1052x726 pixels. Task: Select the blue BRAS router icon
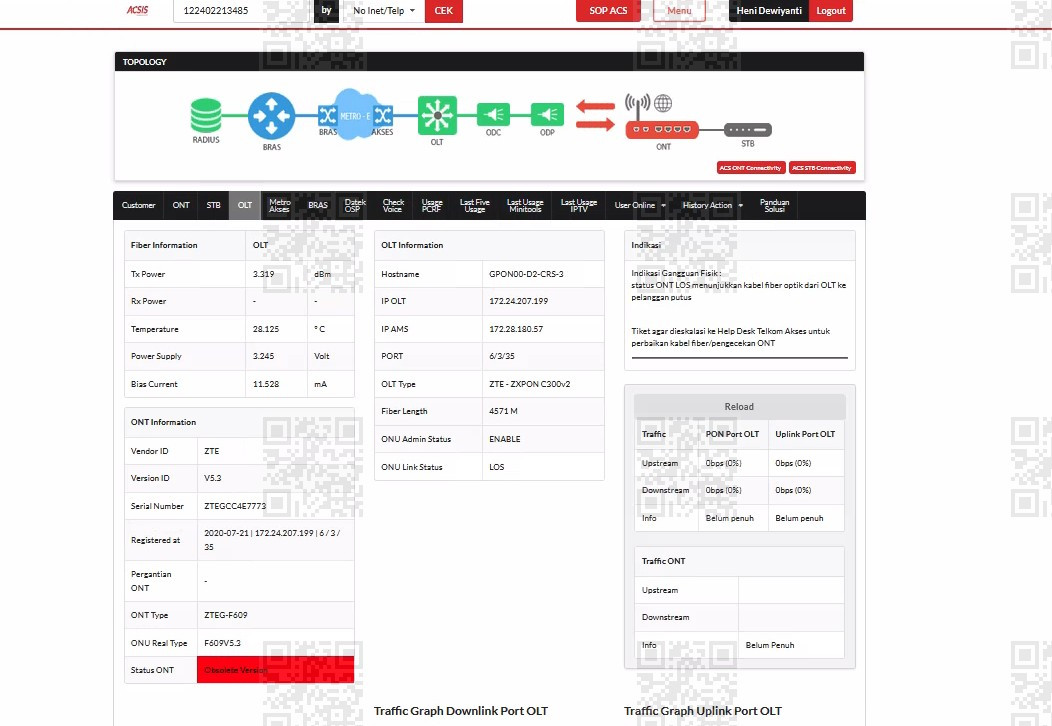pos(271,115)
